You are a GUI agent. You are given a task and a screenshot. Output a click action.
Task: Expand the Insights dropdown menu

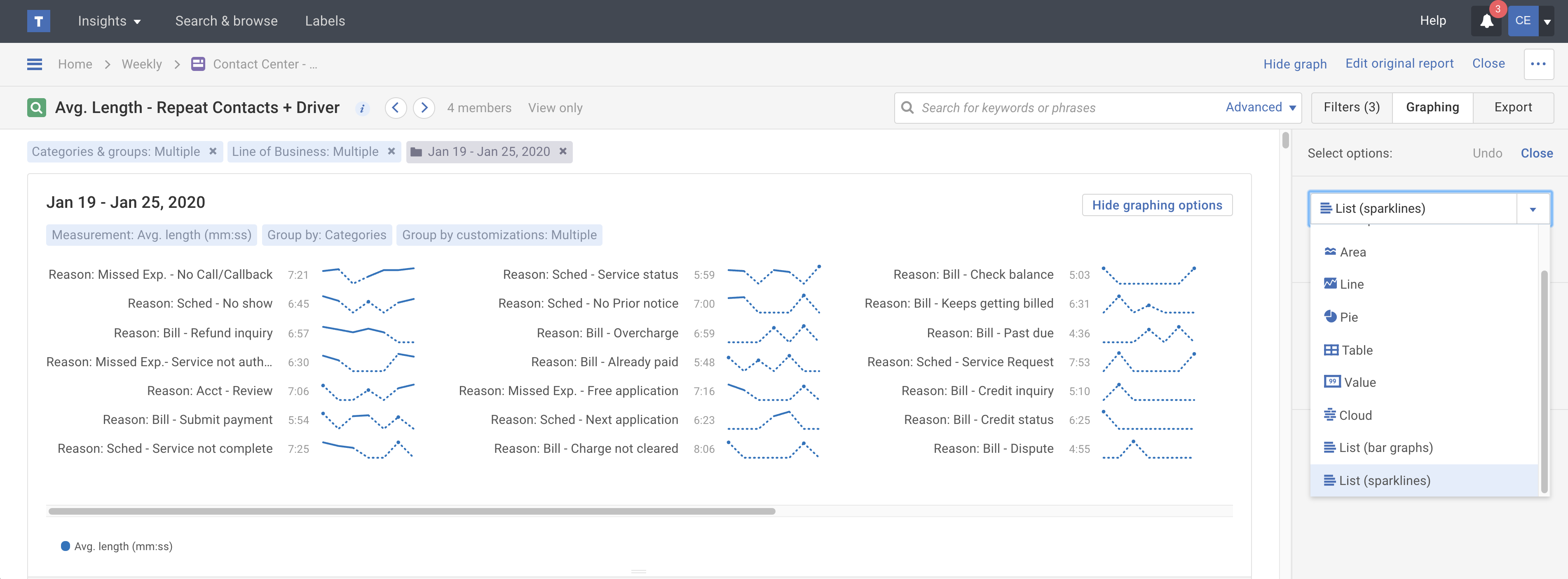[109, 21]
